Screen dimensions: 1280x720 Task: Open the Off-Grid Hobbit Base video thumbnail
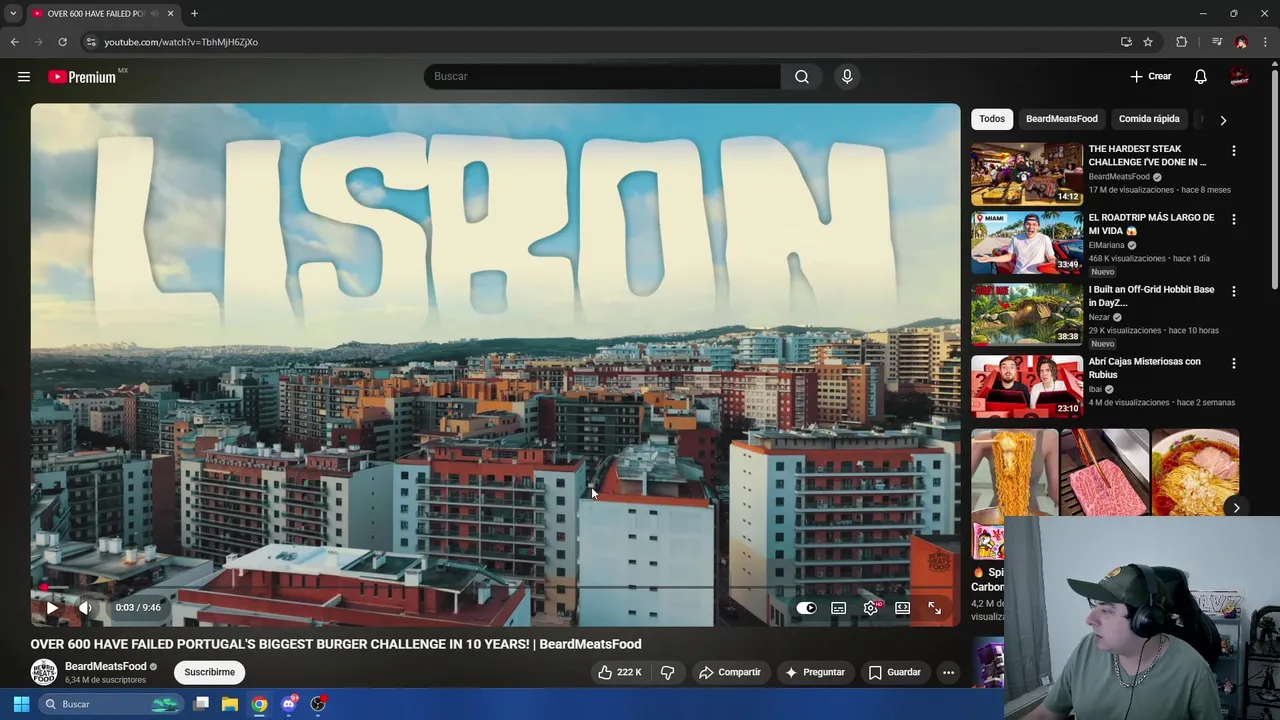(x=1027, y=313)
